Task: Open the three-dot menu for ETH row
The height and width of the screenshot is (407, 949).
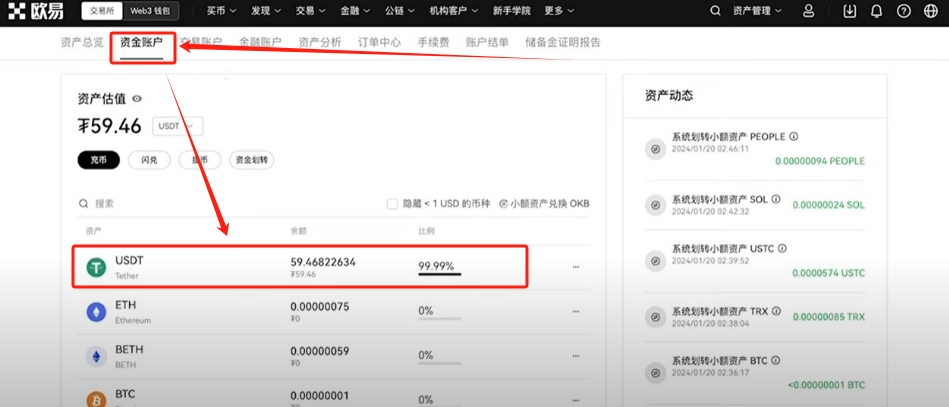Action: [x=576, y=312]
